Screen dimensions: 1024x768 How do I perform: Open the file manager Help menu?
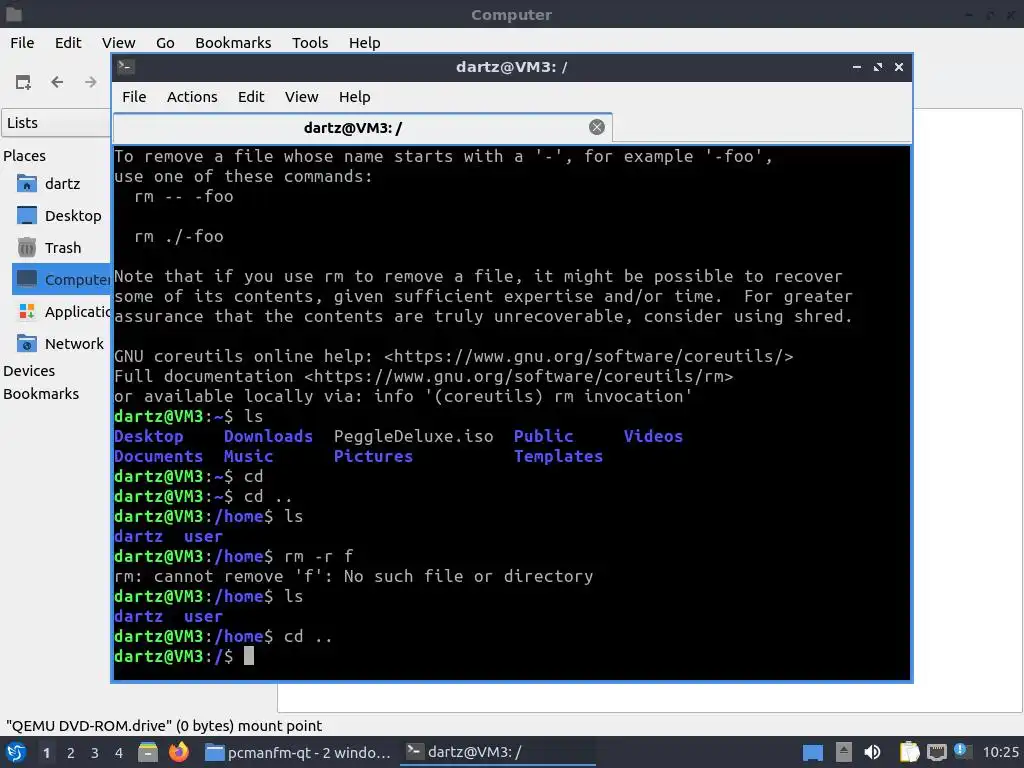(x=364, y=42)
